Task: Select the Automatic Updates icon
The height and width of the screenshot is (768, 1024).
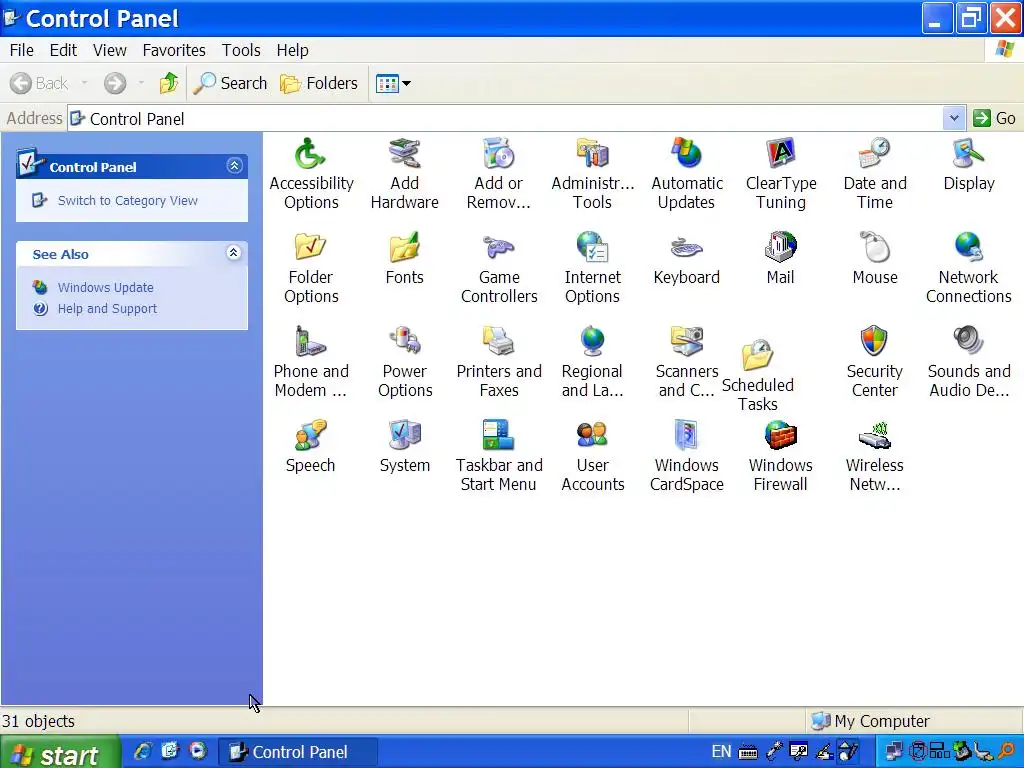Action: tap(686, 154)
